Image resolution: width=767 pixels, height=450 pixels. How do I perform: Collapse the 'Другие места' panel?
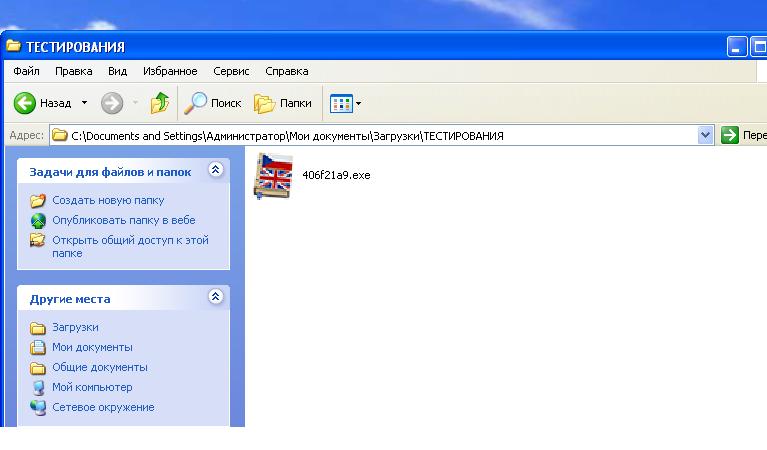[x=215, y=297]
